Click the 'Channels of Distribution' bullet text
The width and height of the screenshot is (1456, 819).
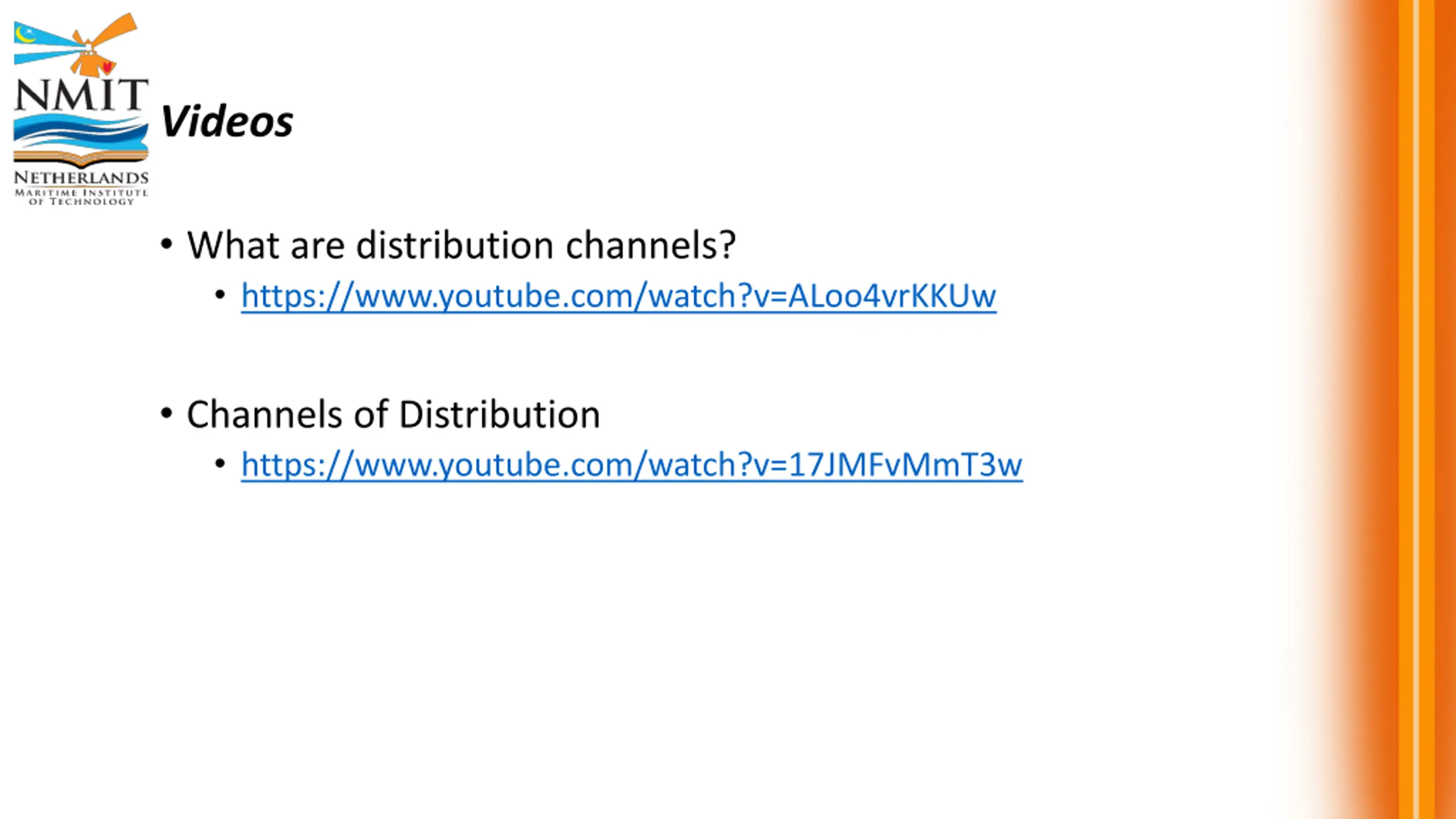tap(394, 415)
